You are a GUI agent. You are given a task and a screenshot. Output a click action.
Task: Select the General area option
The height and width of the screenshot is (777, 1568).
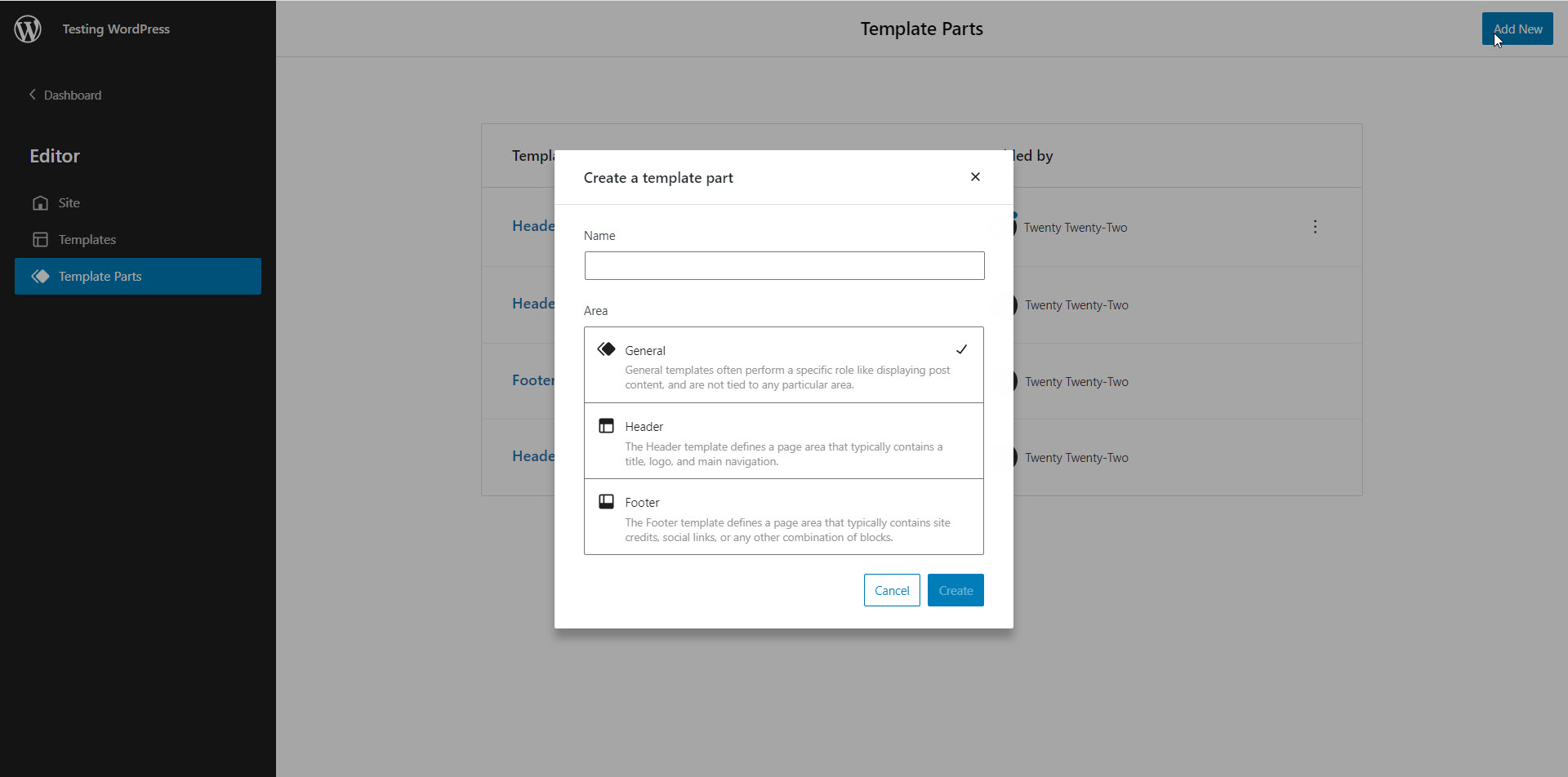click(x=783, y=365)
